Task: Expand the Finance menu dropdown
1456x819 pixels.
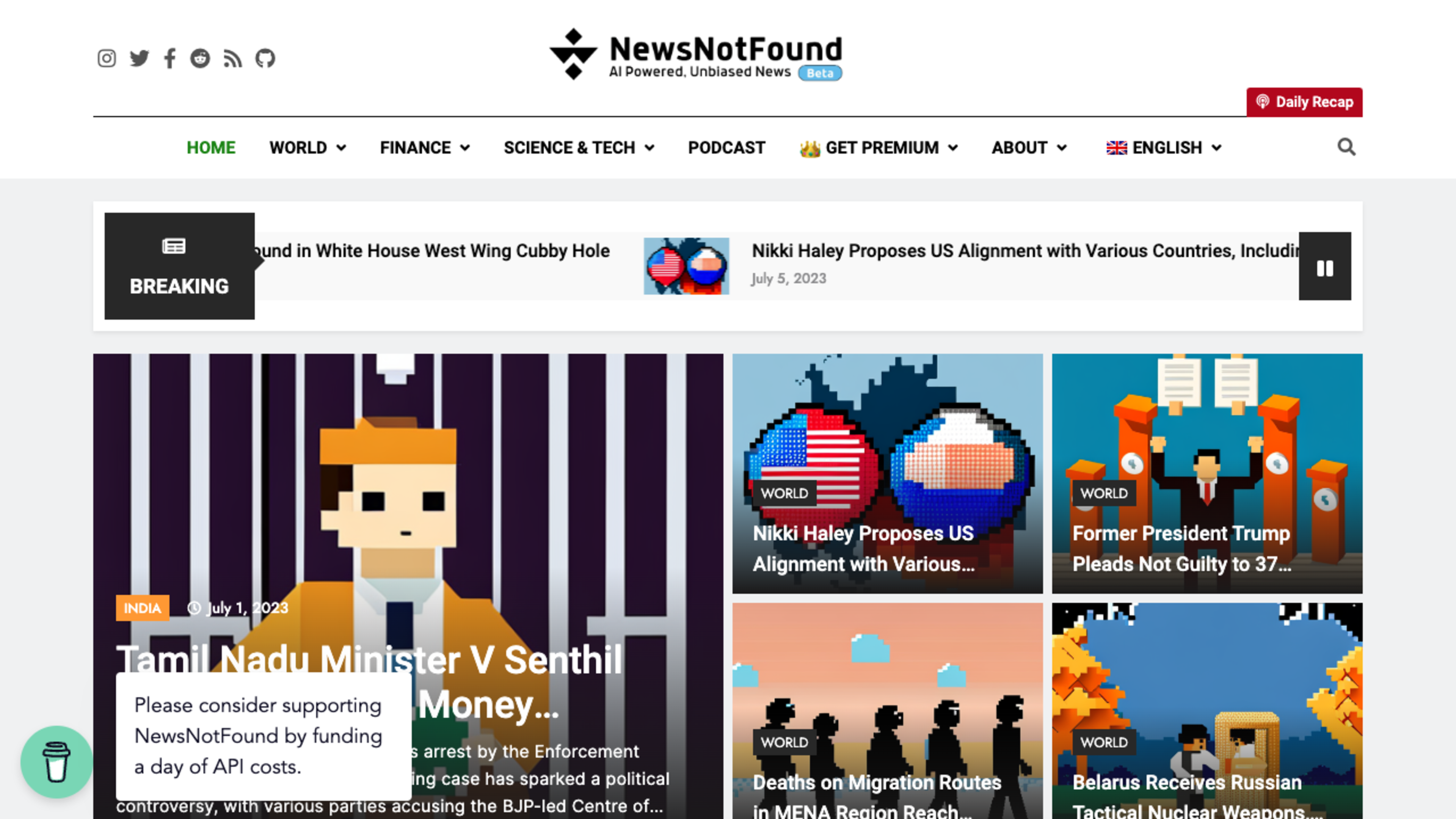Action: pos(425,147)
